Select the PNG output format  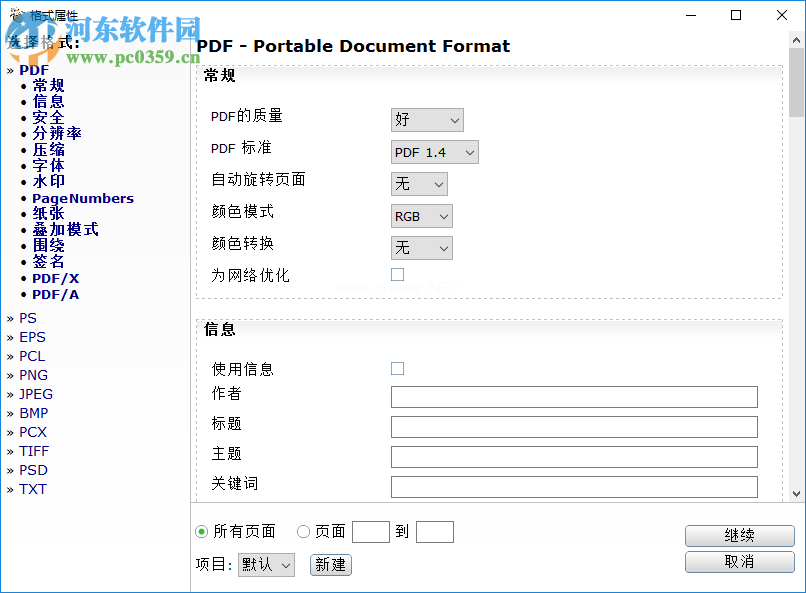(x=33, y=375)
